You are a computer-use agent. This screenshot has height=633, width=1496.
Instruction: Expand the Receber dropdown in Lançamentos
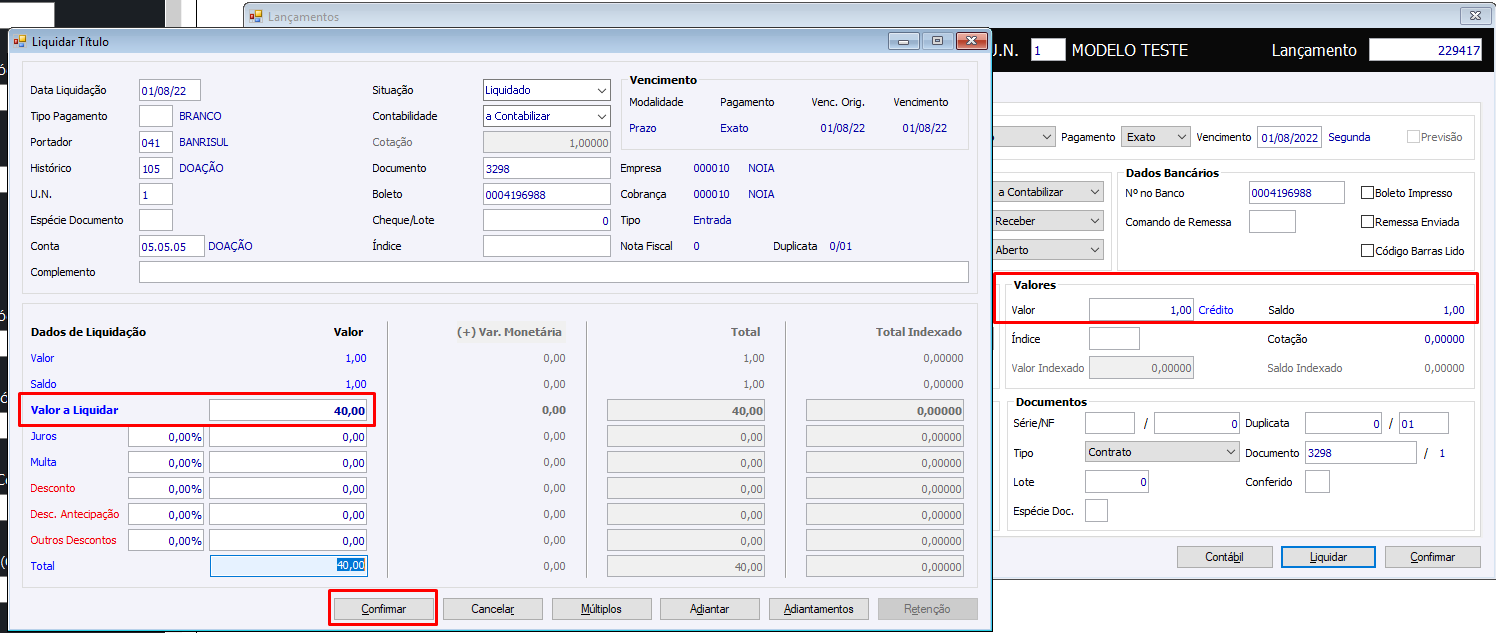(1048, 221)
